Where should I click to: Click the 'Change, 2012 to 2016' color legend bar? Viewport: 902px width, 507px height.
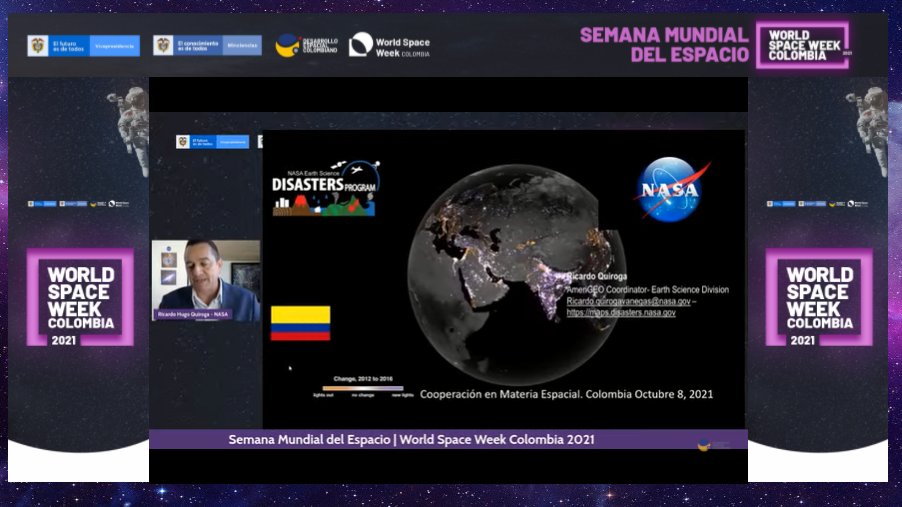pos(363,388)
